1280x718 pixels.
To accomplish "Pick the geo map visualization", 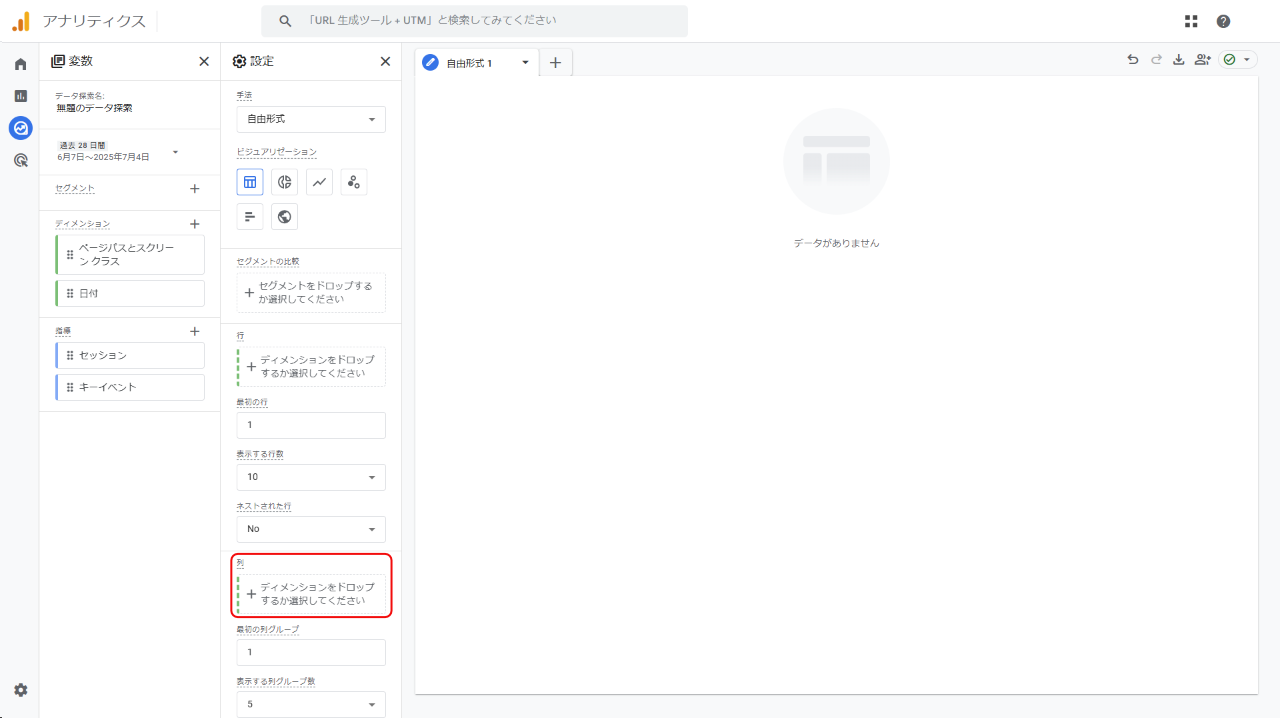I will coord(285,217).
